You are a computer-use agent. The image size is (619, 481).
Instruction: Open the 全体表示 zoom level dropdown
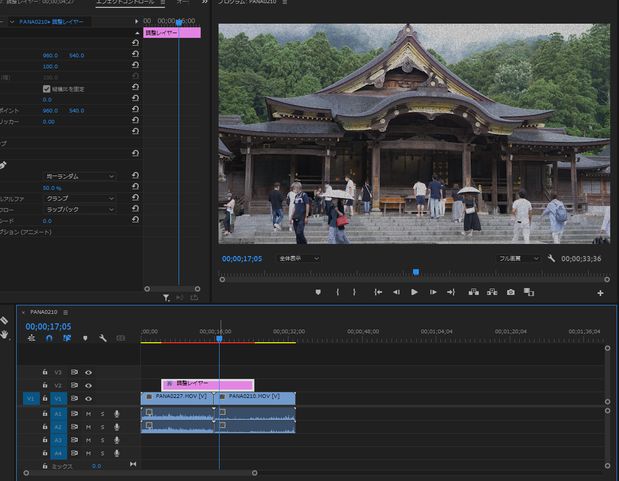coord(299,258)
